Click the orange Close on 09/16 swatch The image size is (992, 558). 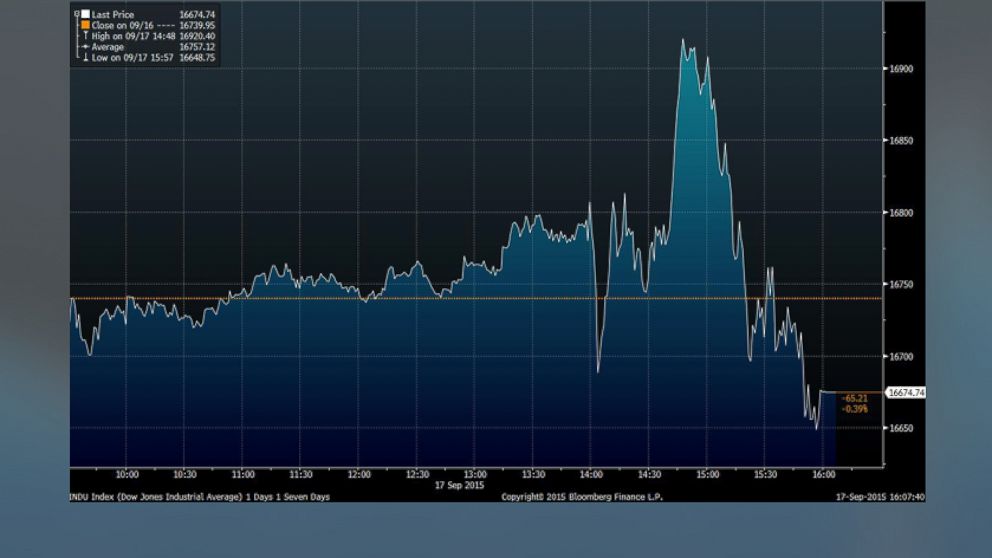85,25
